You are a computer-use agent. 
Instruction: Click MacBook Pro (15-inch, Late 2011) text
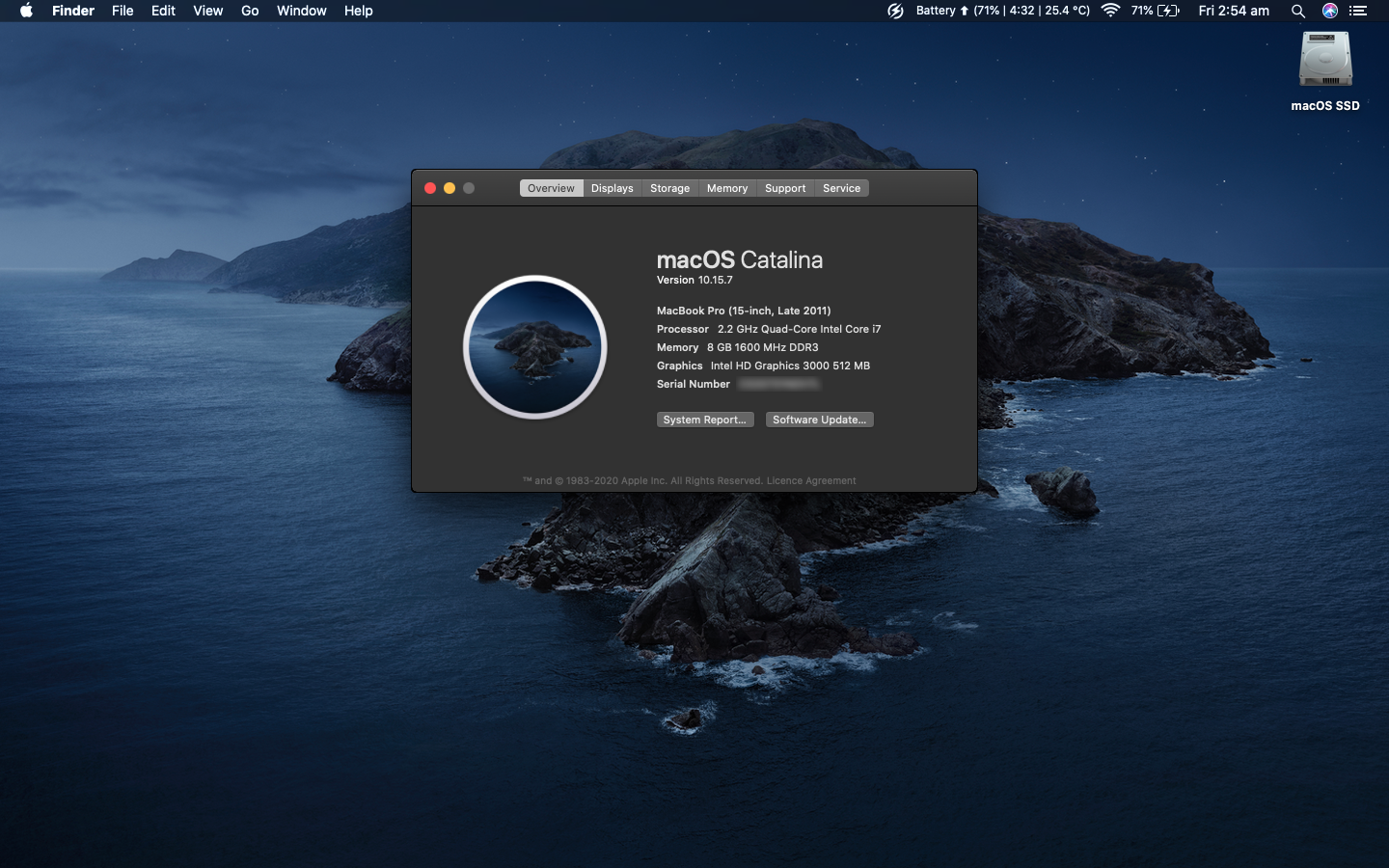[x=744, y=311]
